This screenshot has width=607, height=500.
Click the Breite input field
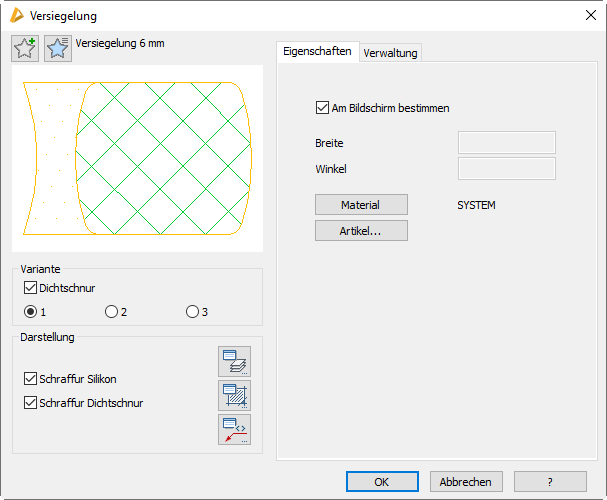tap(506, 143)
